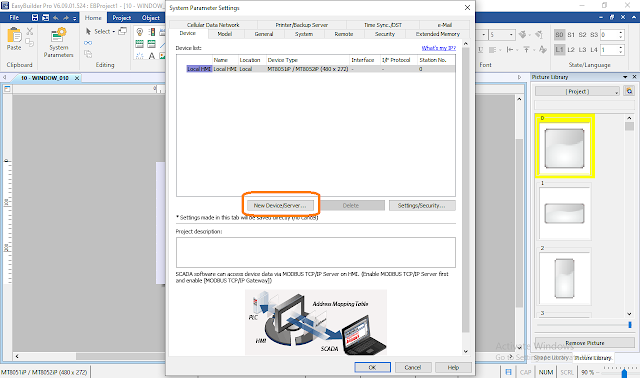Switch to the System tab
This screenshot has height=378, width=640.
[304, 34]
